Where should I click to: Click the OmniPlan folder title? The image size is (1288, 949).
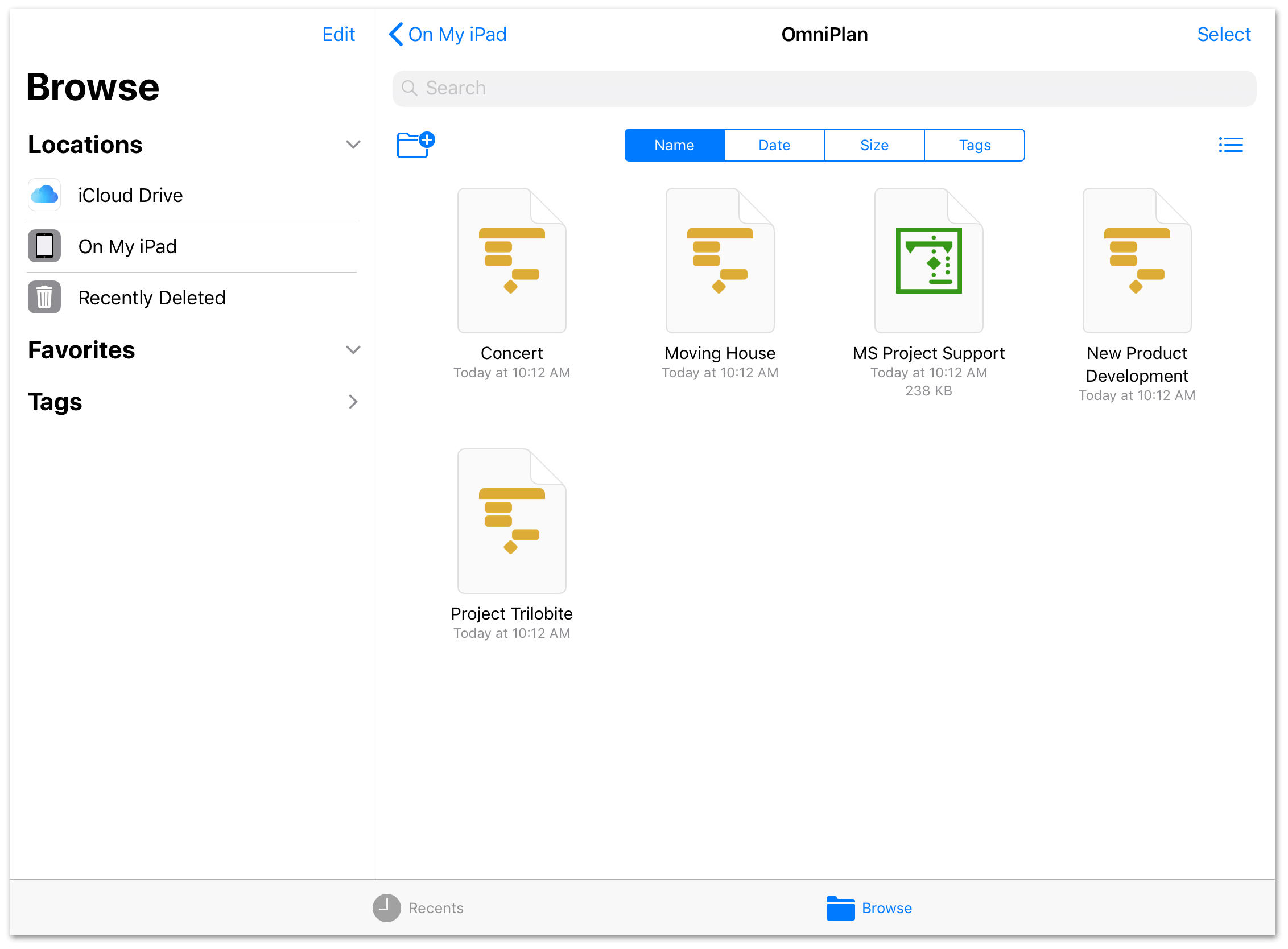pyautogui.click(x=824, y=35)
